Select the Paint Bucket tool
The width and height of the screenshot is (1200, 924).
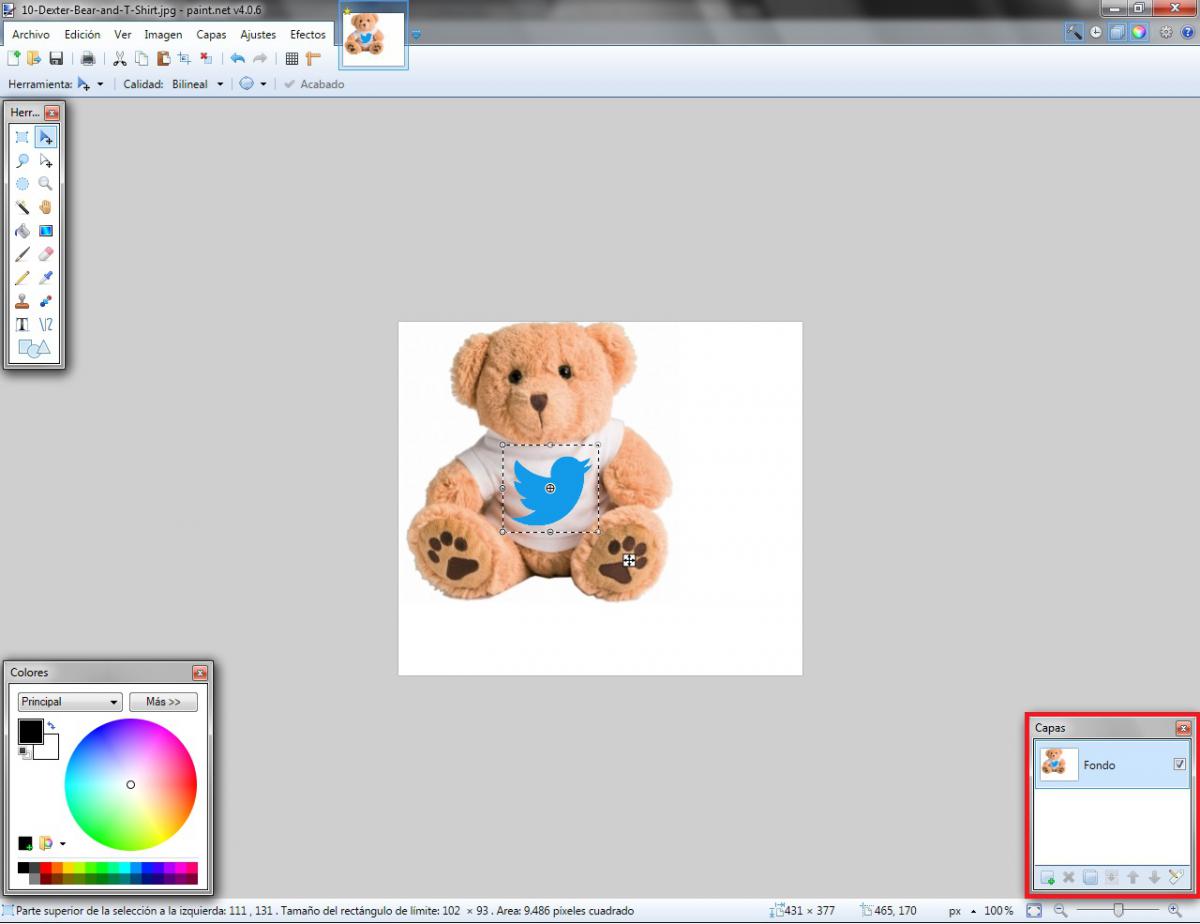click(x=22, y=231)
